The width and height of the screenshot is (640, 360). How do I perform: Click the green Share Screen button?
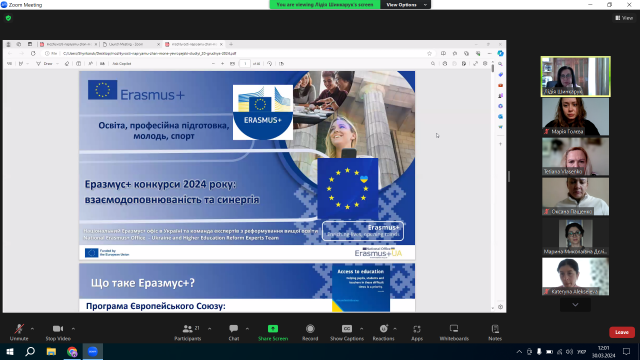coord(273,332)
